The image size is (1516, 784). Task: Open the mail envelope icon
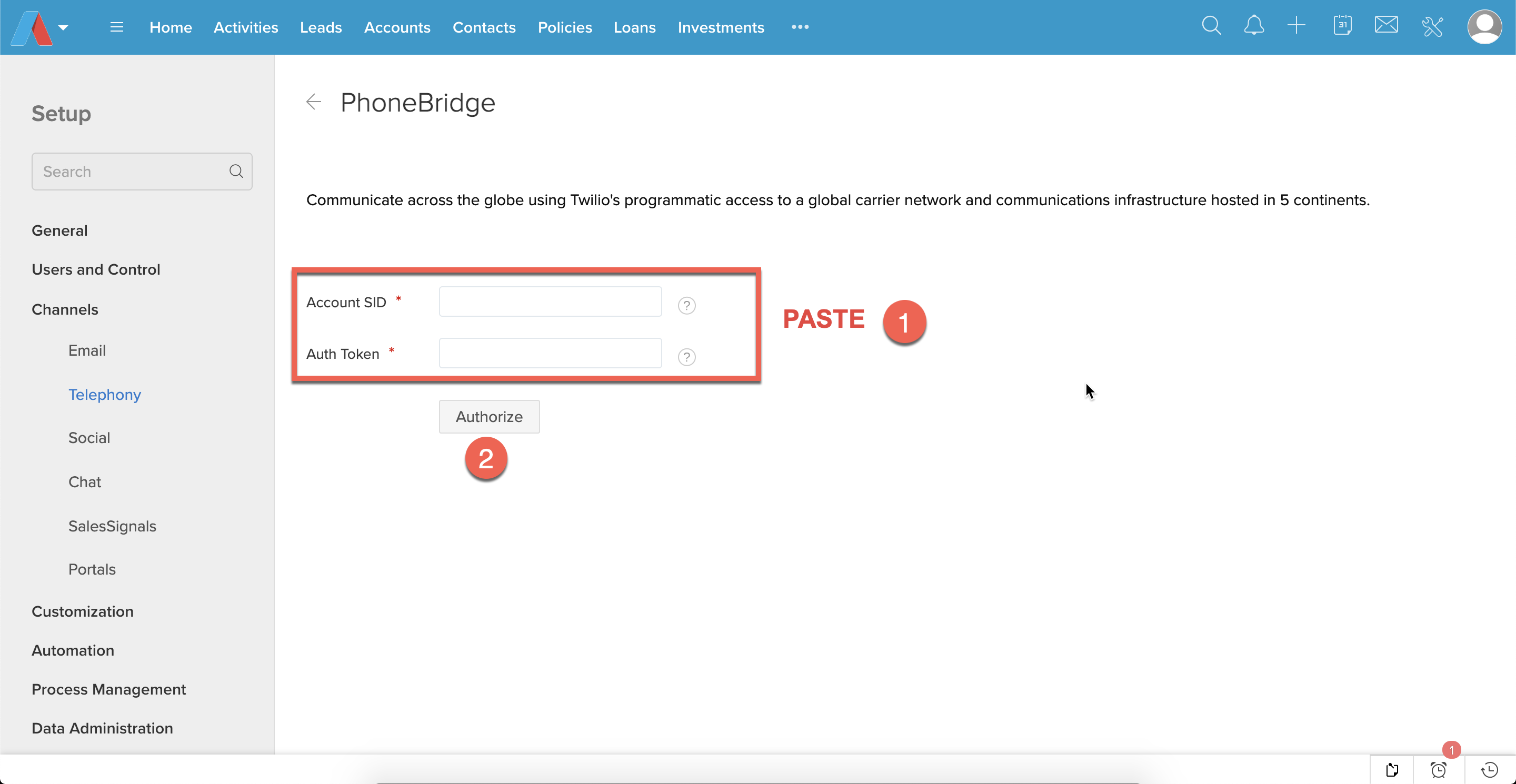1386,25
